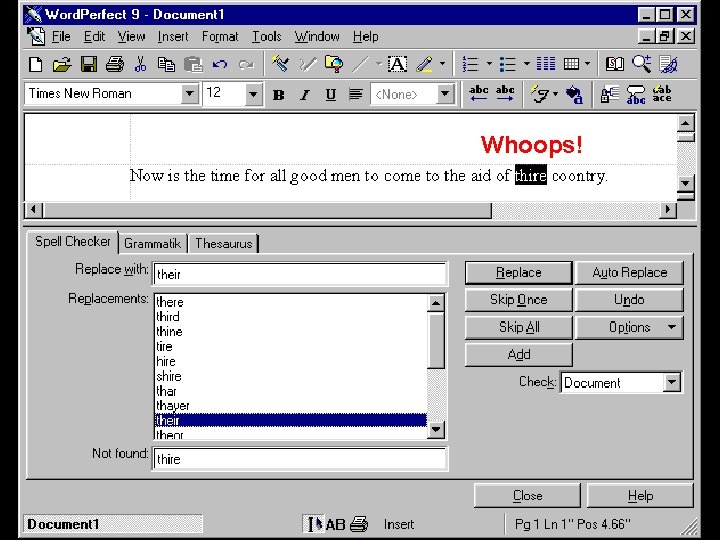720x540 pixels.
Task: Click the Auto Replace button
Action: tap(629, 273)
